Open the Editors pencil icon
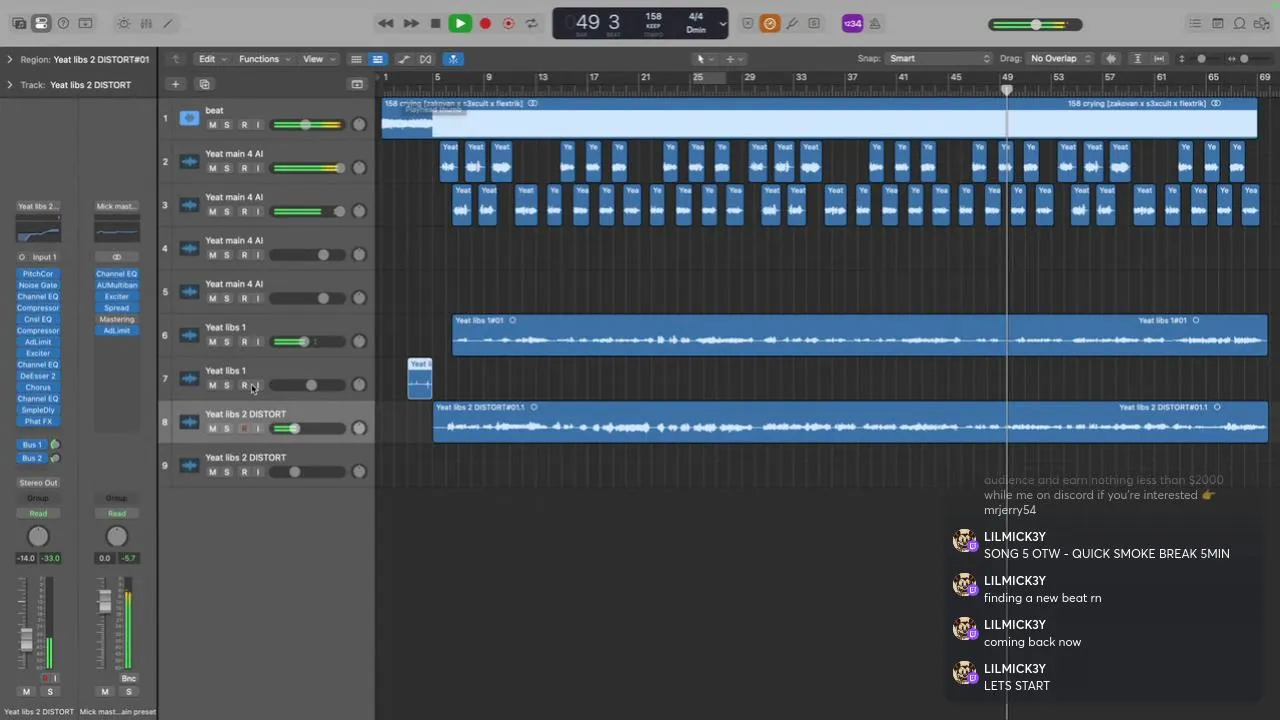 click(x=167, y=23)
